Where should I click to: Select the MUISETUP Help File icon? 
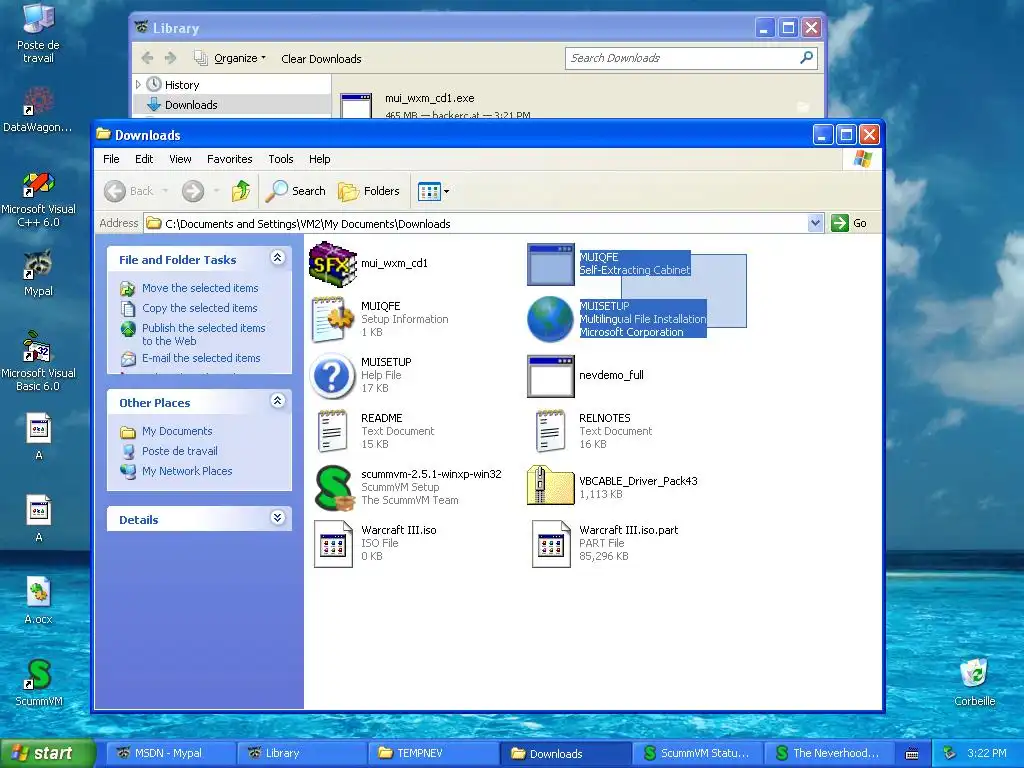(x=332, y=376)
